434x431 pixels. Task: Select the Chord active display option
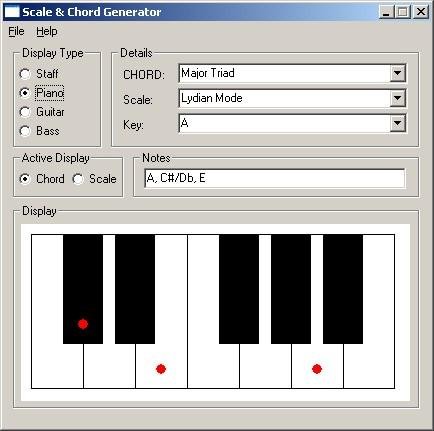[x=42, y=179]
